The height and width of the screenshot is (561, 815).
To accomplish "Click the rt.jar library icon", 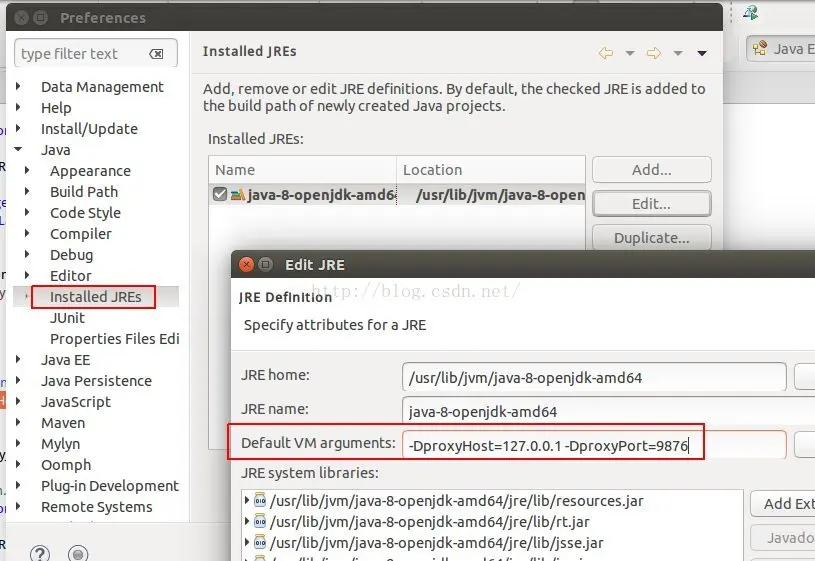I will [260, 521].
